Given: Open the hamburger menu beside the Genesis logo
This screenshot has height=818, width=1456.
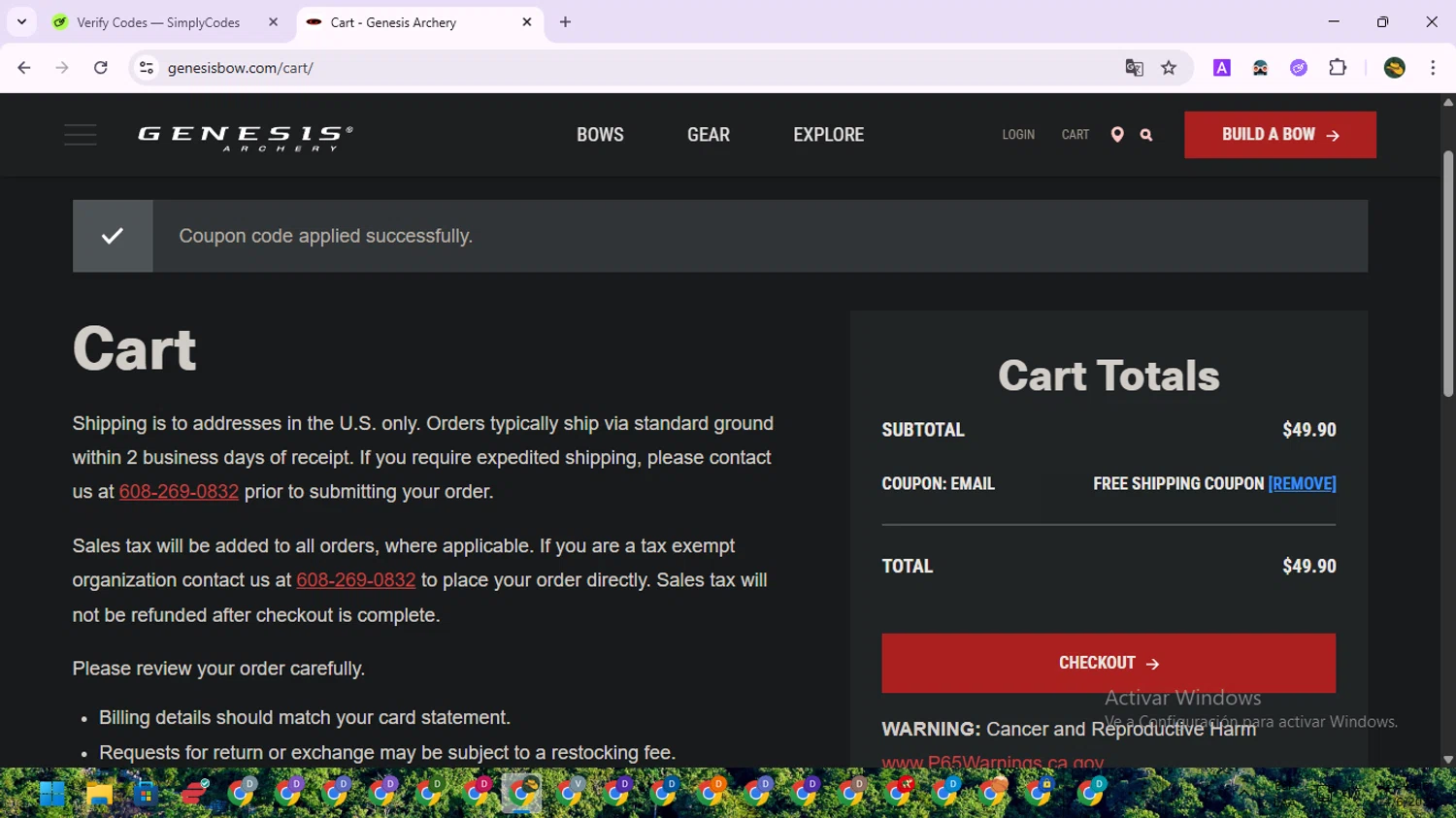Looking at the screenshot, I should coord(81,135).
